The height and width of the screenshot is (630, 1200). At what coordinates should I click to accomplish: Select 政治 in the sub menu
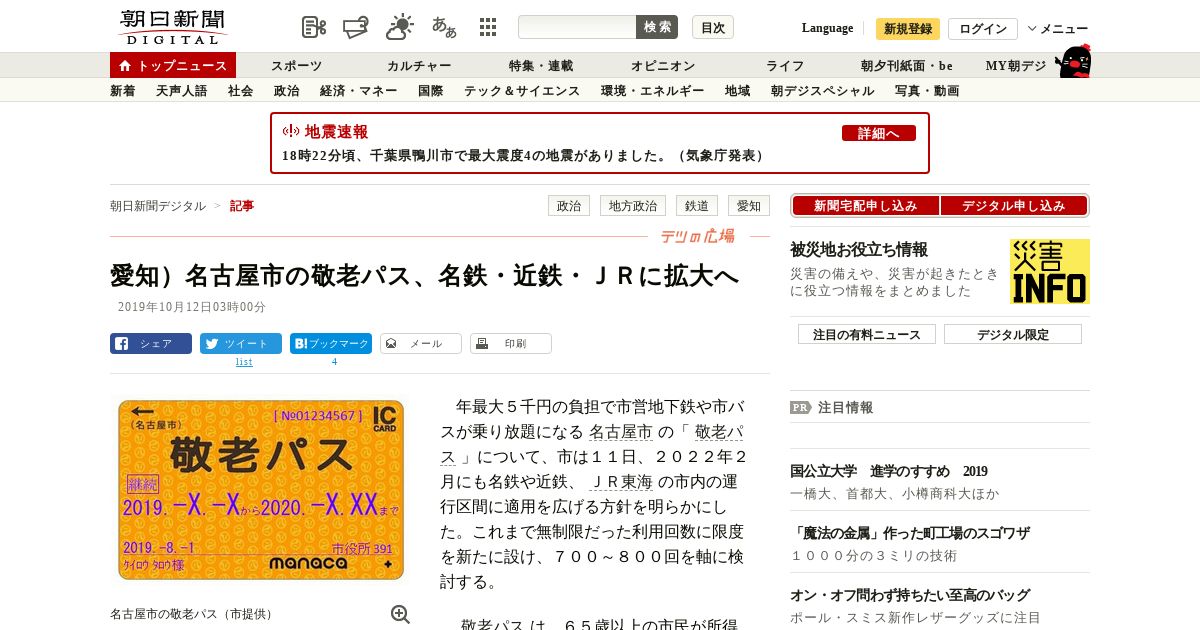click(287, 91)
